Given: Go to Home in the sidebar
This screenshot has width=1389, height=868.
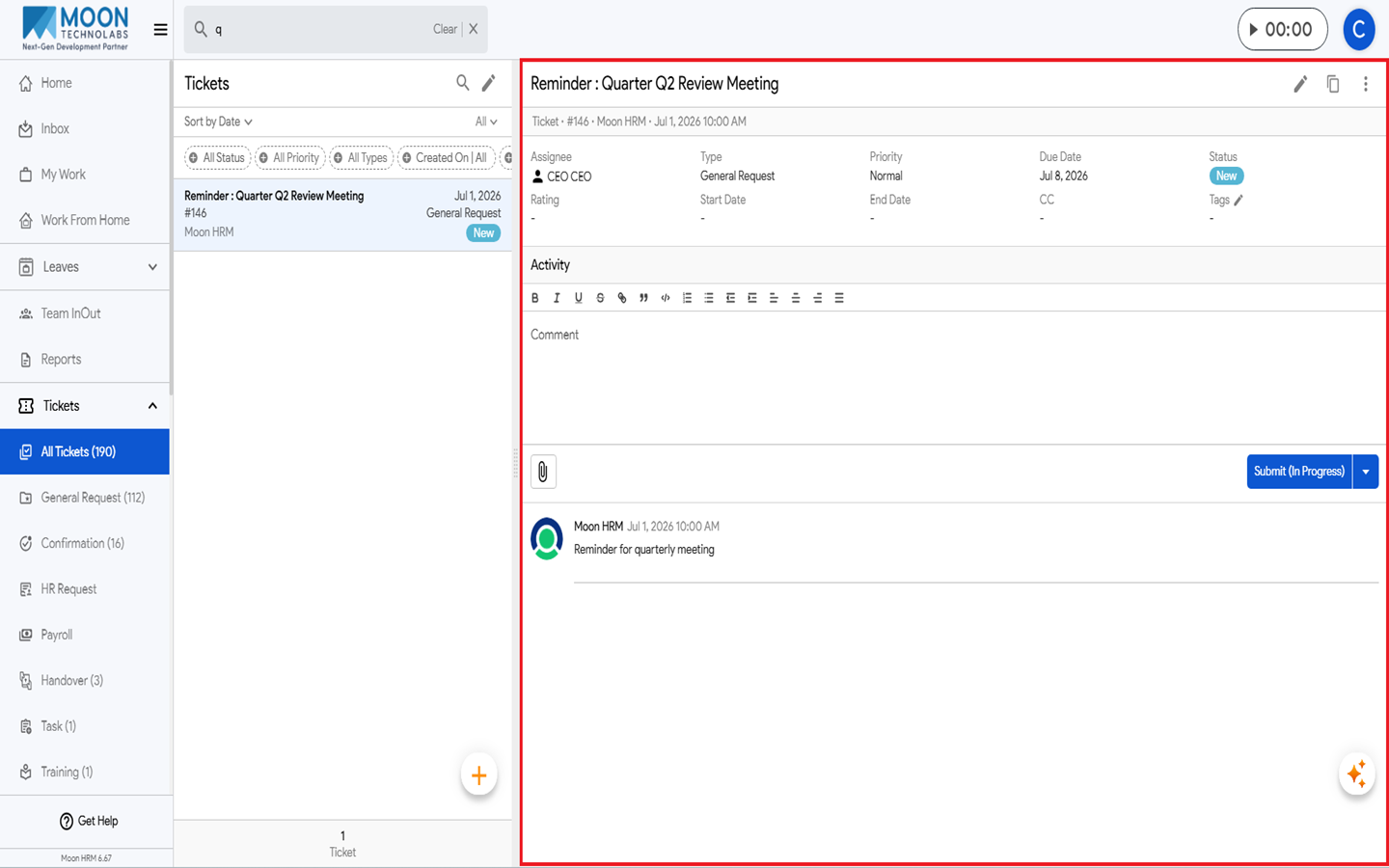Looking at the screenshot, I should click(85, 83).
